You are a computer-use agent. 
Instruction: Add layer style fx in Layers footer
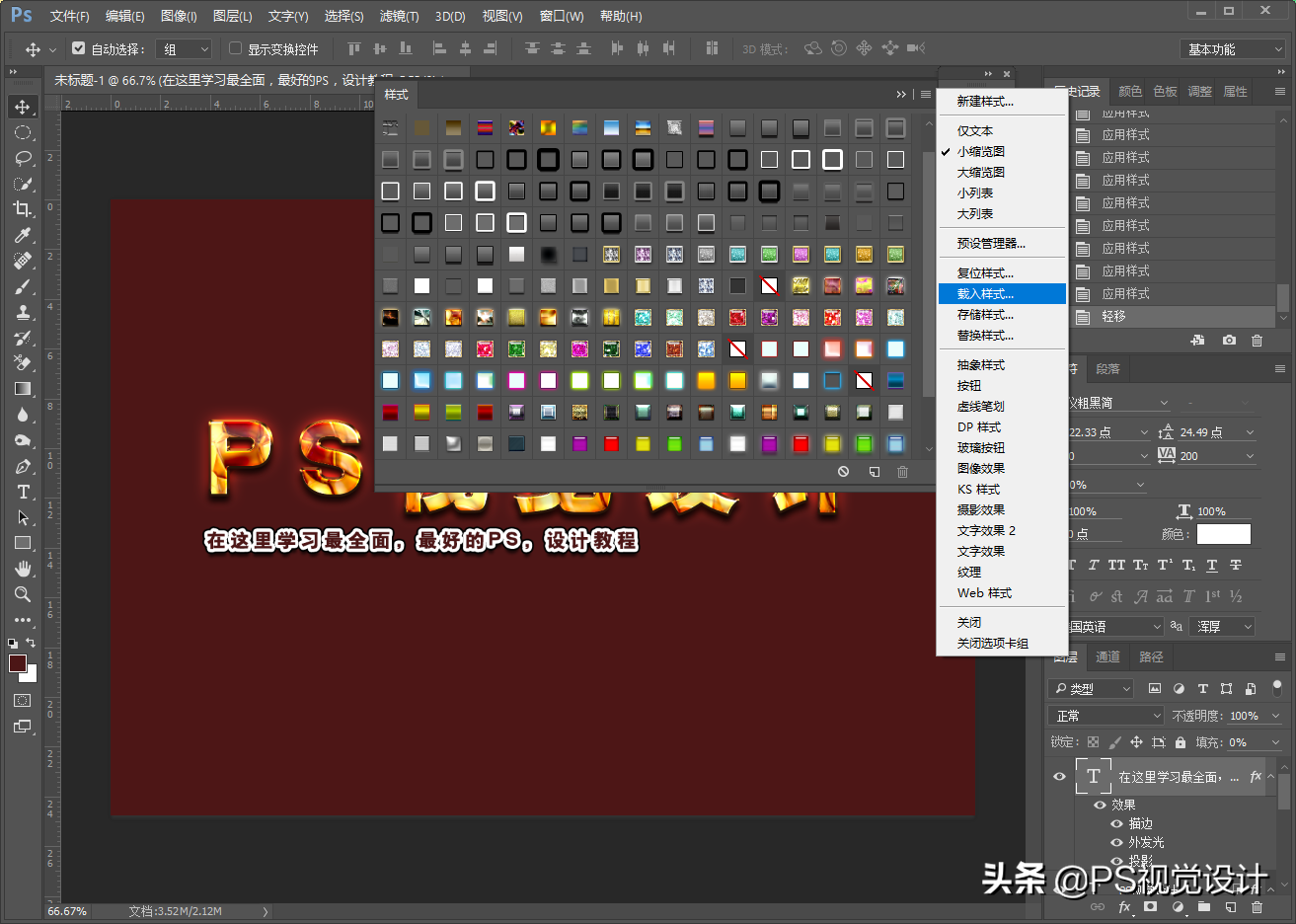pyautogui.click(x=1124, y=906)
